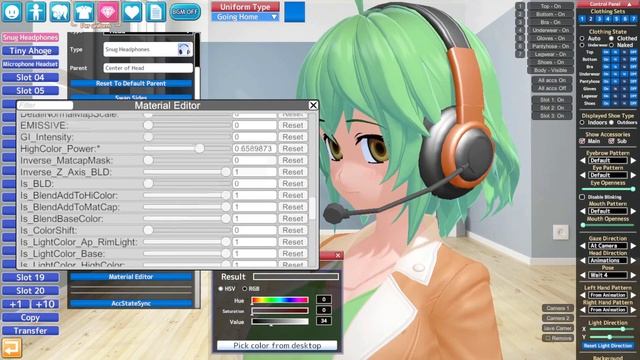Enable Disable Blinking checkbox

point(582,197)
